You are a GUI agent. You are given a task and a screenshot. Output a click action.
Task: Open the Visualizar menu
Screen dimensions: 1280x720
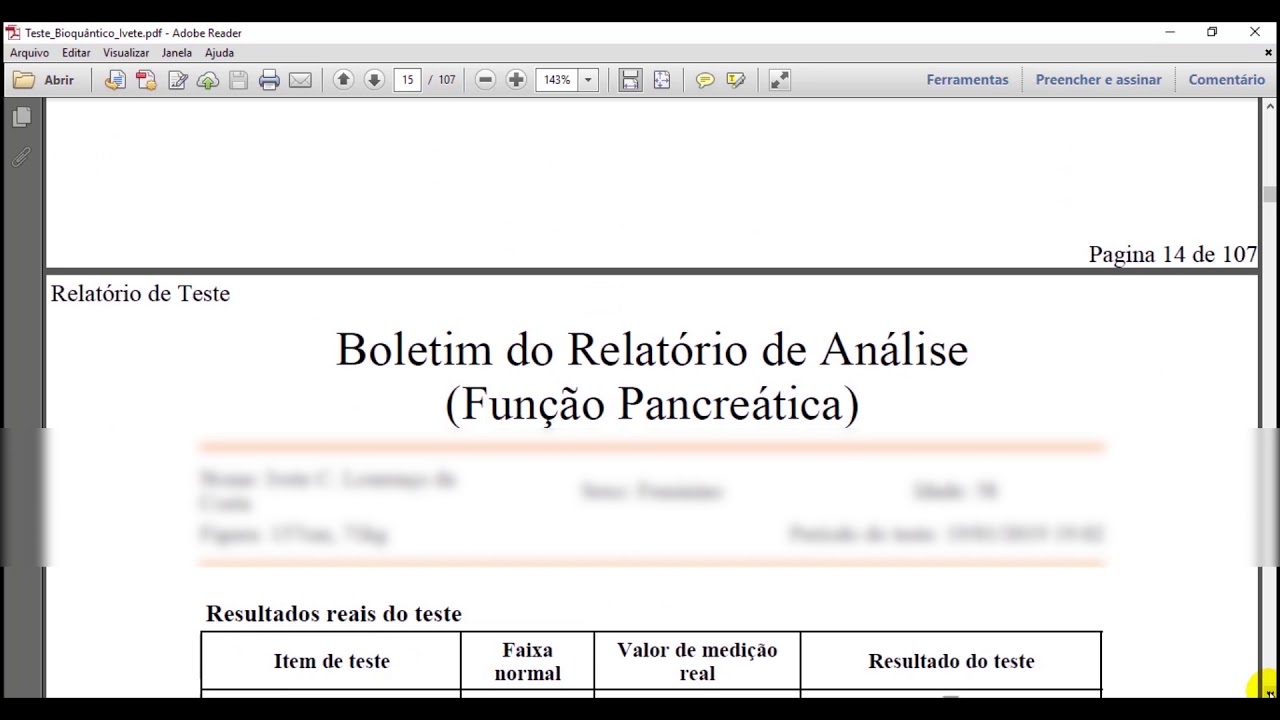tap(126, 53)
